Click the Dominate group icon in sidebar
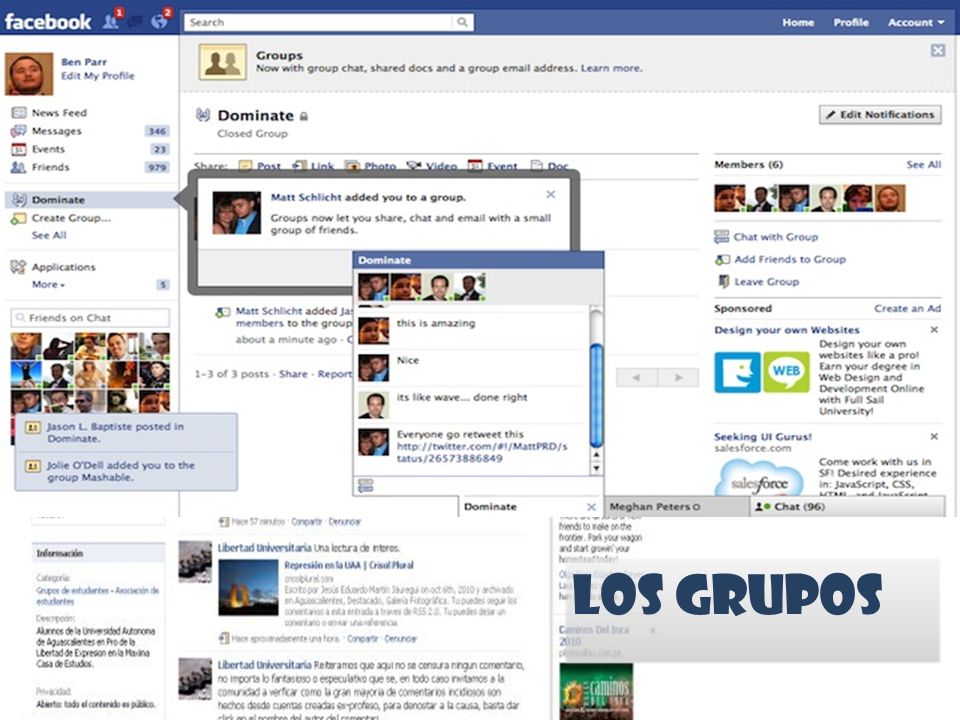Viewport: 960px width, 720px height. (x=20, y=200)
